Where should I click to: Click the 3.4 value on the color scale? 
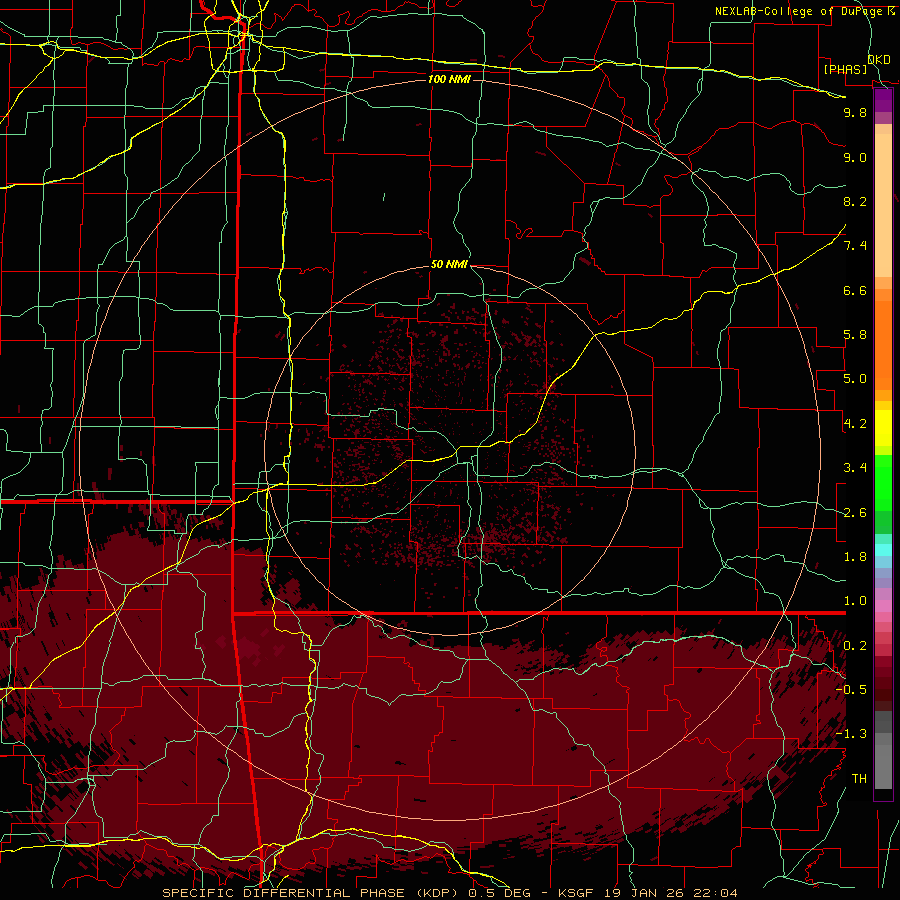(855, 468)
